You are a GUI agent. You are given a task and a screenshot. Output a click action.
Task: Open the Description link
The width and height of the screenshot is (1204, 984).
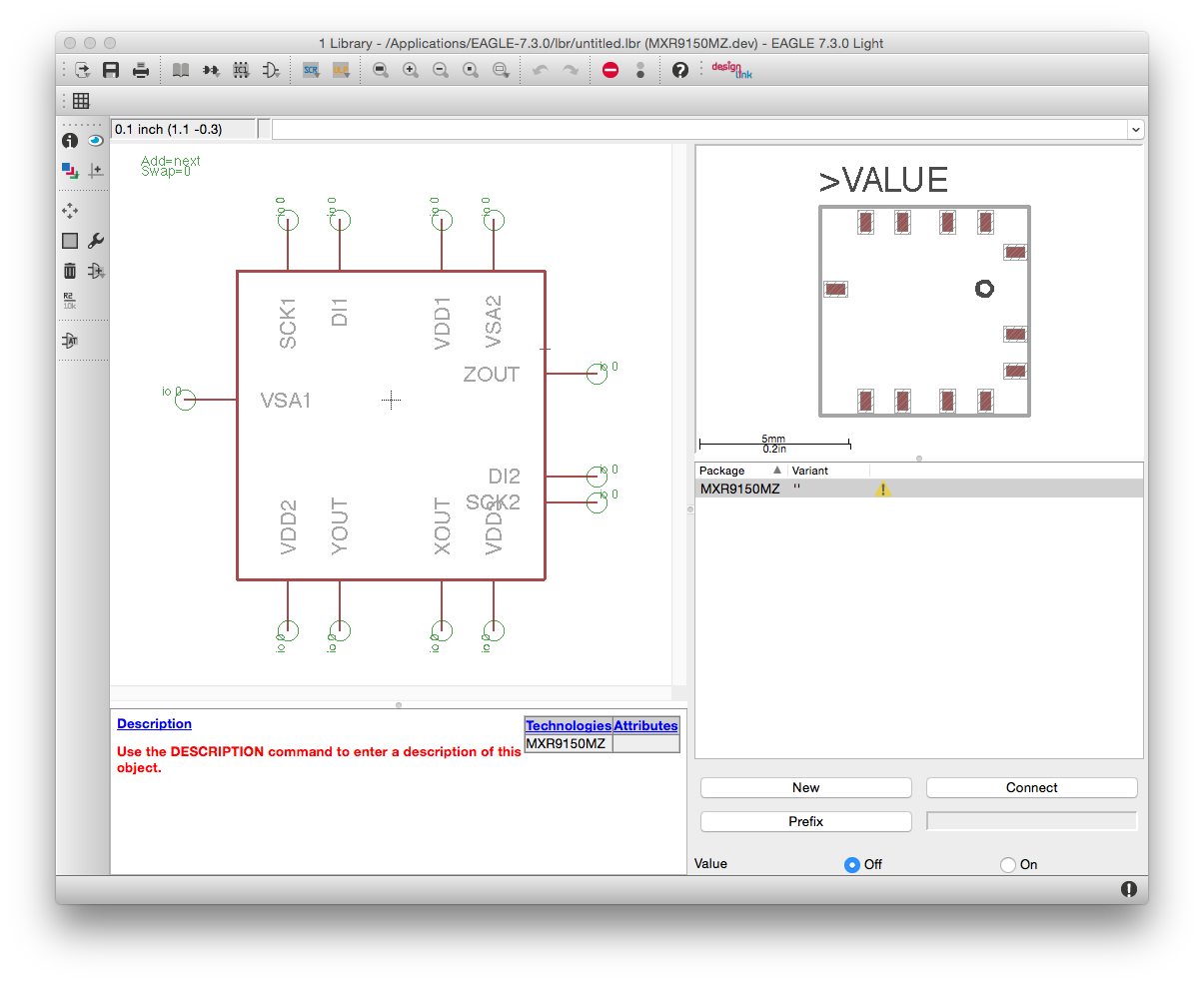tap(154, 723)
